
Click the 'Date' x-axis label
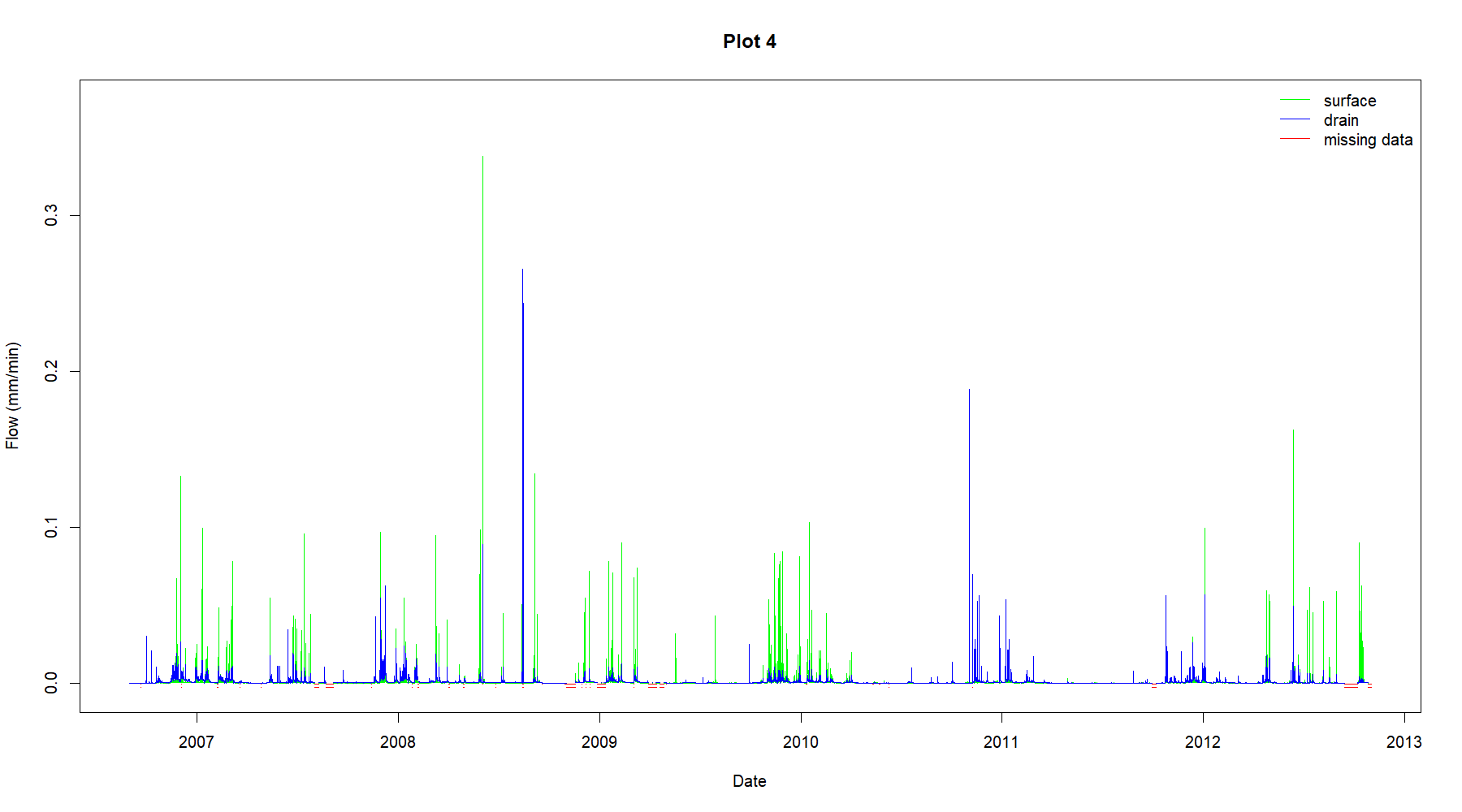(x=749, y=781)
